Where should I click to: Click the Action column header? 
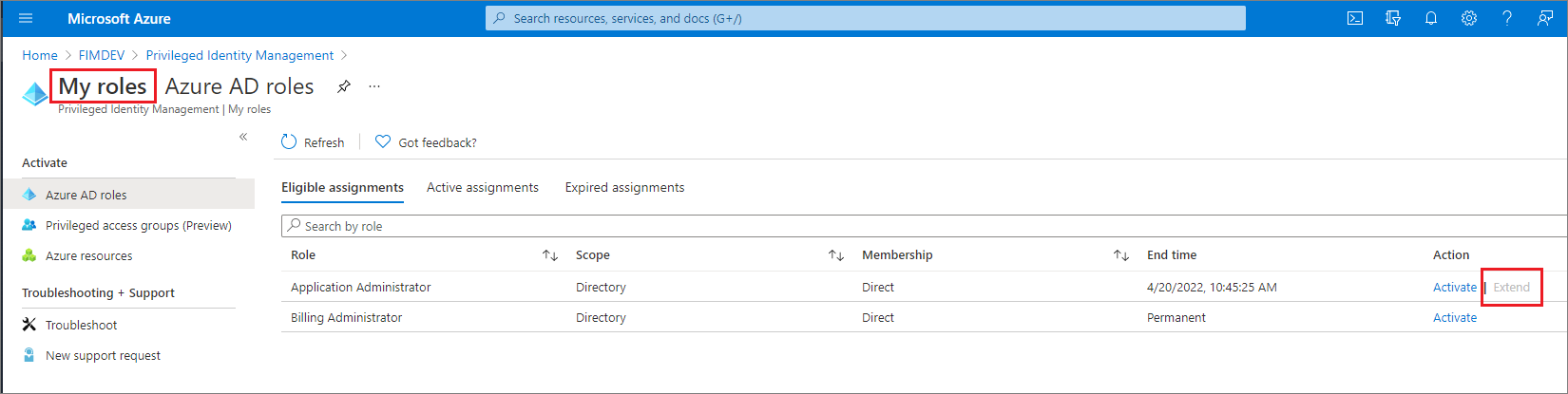(1450, 254)
